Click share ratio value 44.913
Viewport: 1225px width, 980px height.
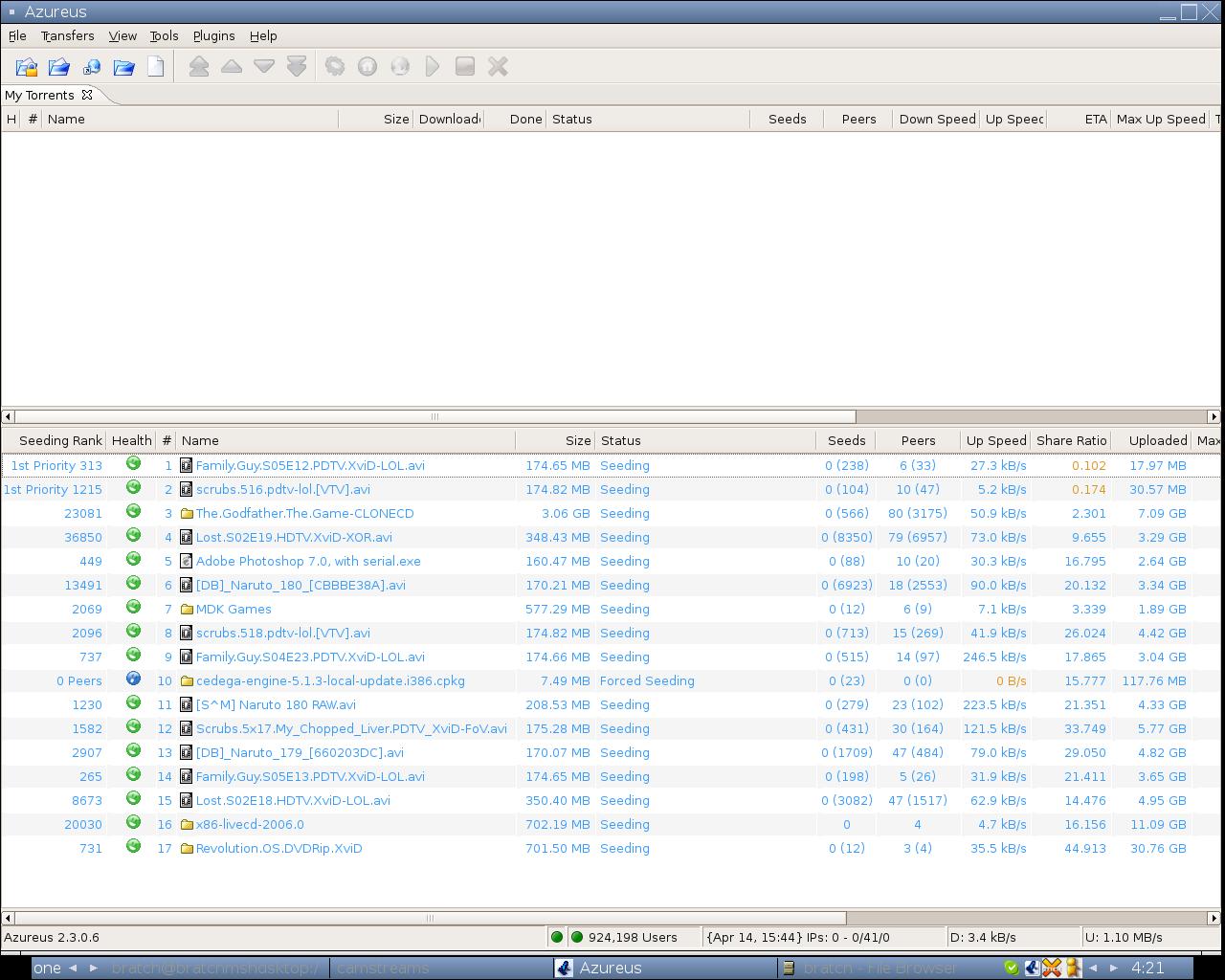1084,848
